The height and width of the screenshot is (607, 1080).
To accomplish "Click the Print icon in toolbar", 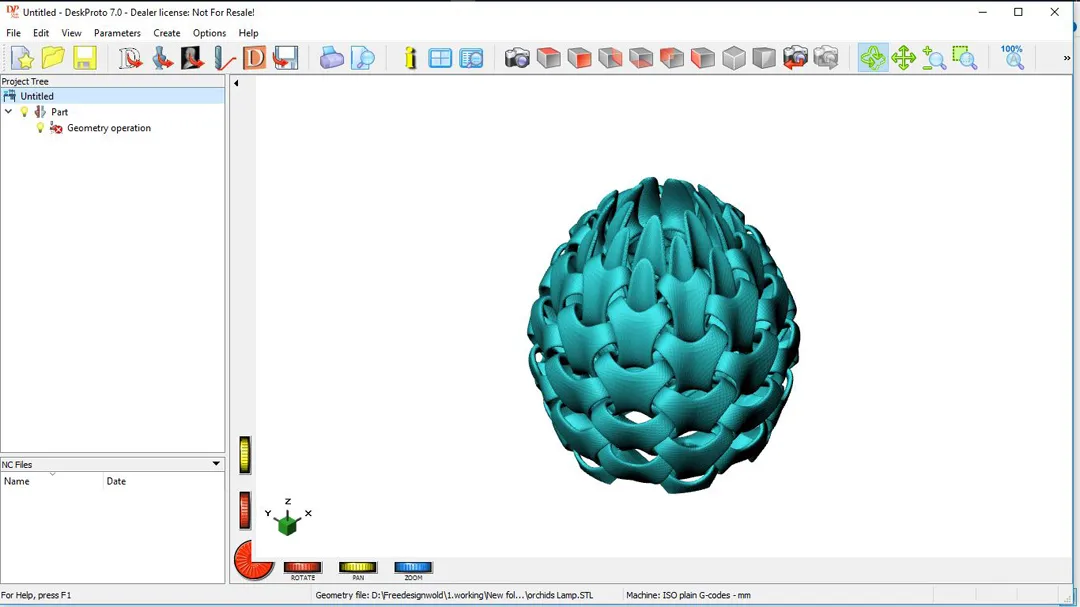I will (332, 58).
